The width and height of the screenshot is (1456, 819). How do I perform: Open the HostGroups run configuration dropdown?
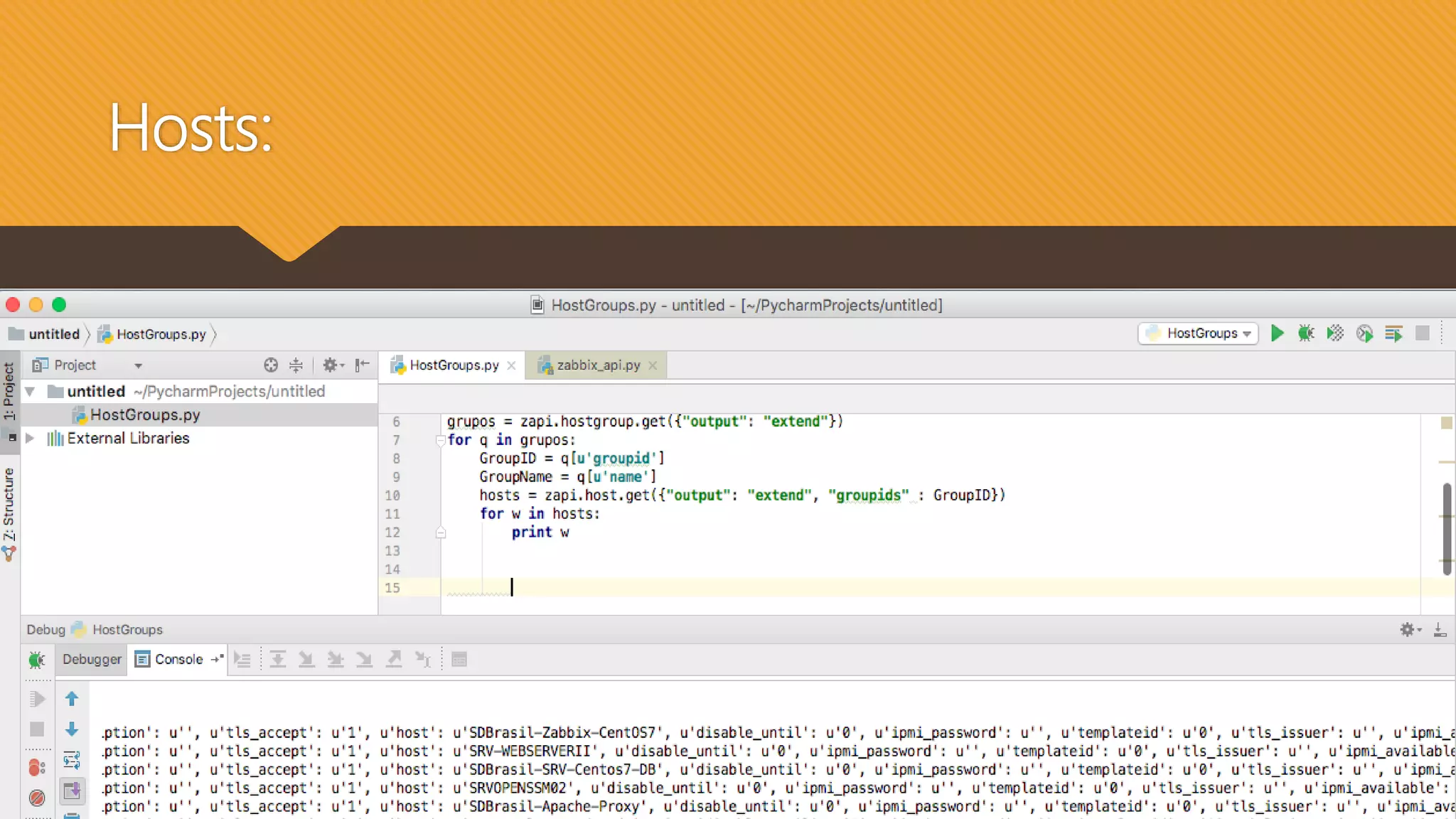1199,333
